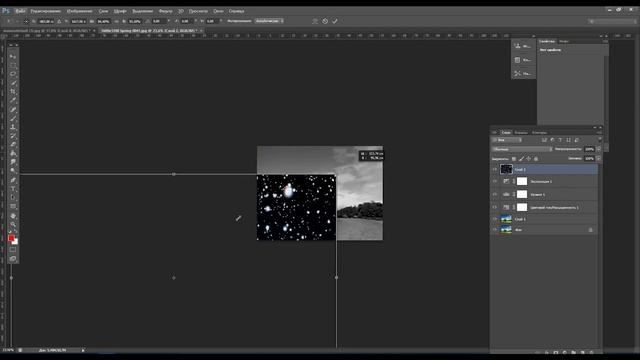Select the Rectangular Marquee tool
Image resolution: width=640 pixels, height=360 pixels.
pyautogui.click(x=13, y=65)
